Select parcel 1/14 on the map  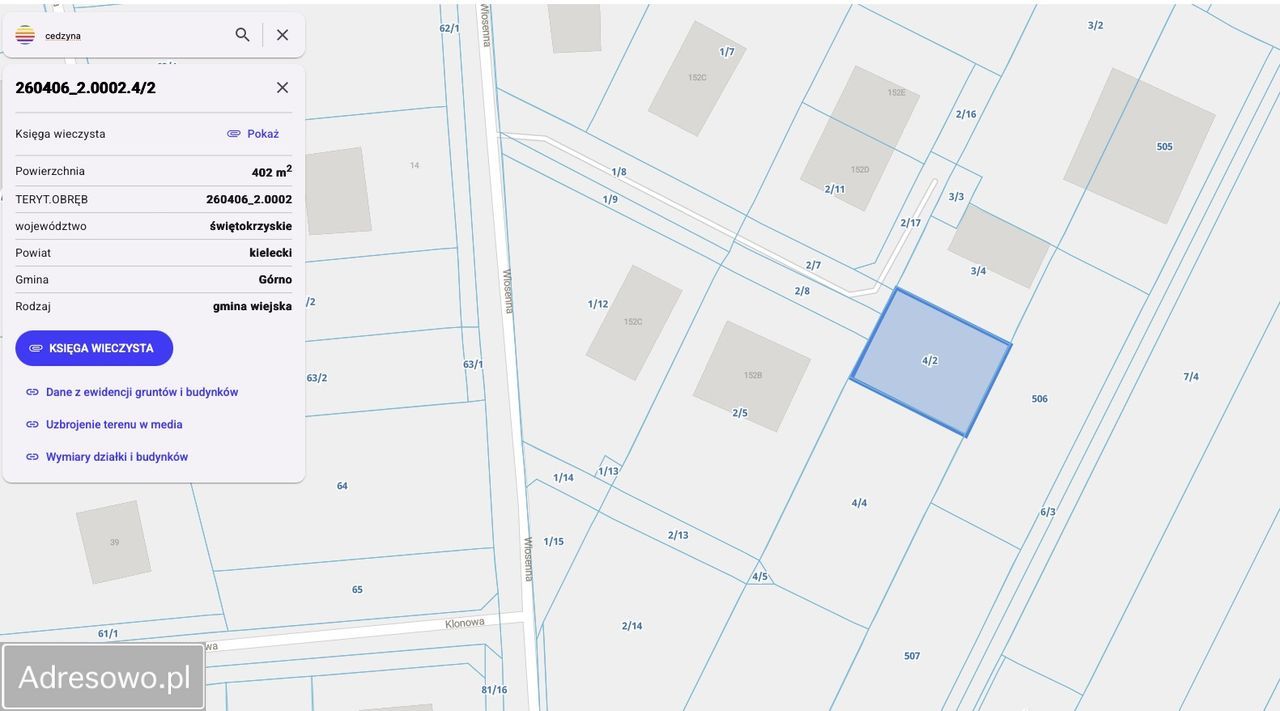[x=564, y=478]
